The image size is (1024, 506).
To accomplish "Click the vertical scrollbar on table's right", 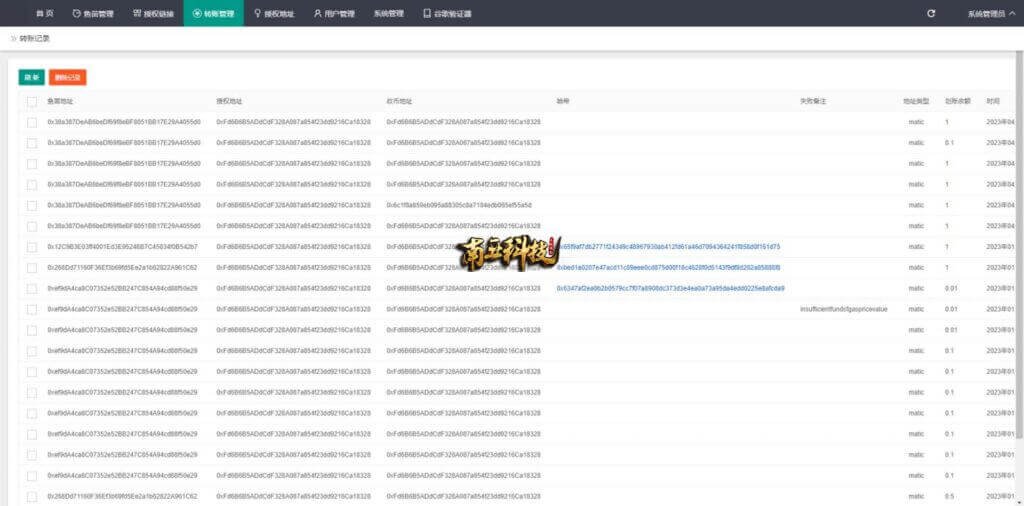I will click(x=1019, y=250).
